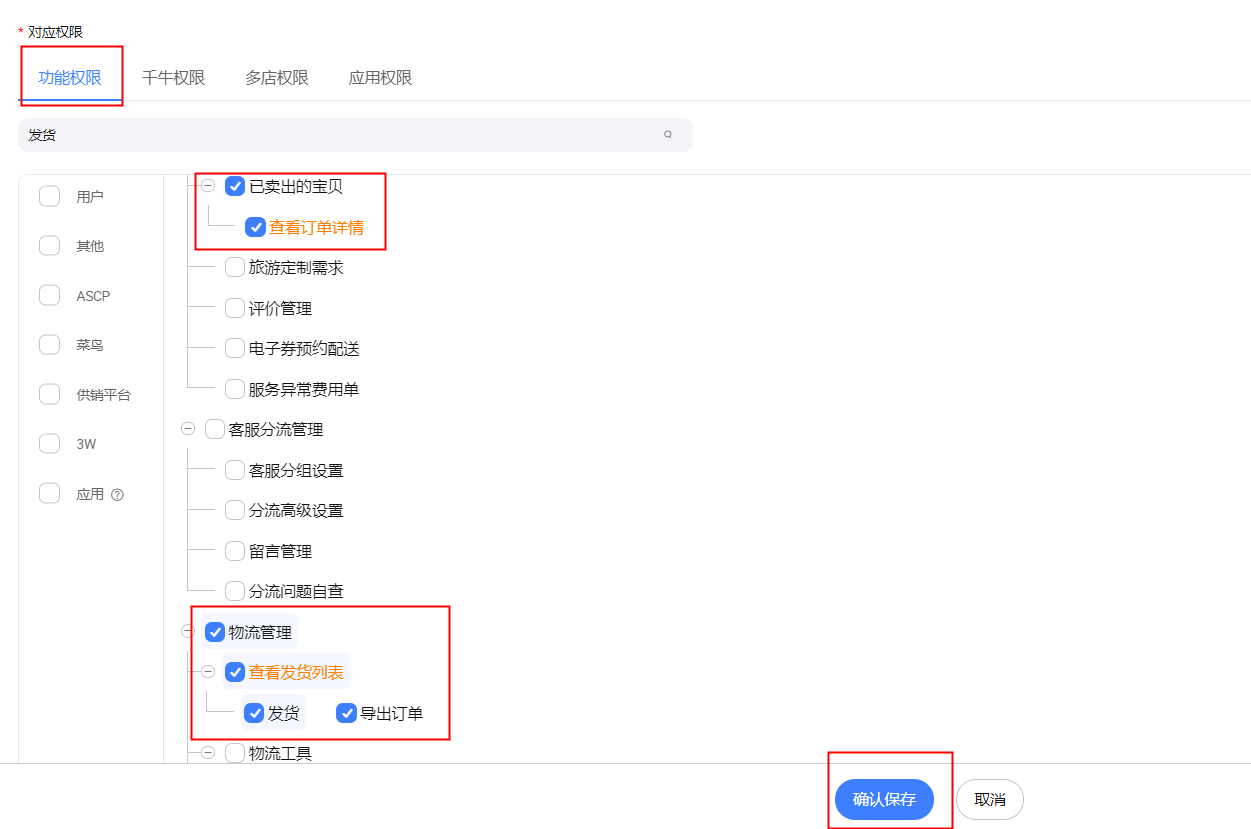1251x829 pixels.
Task: Collapse the 物流工具 tree node
Action: tap(208, 753)
